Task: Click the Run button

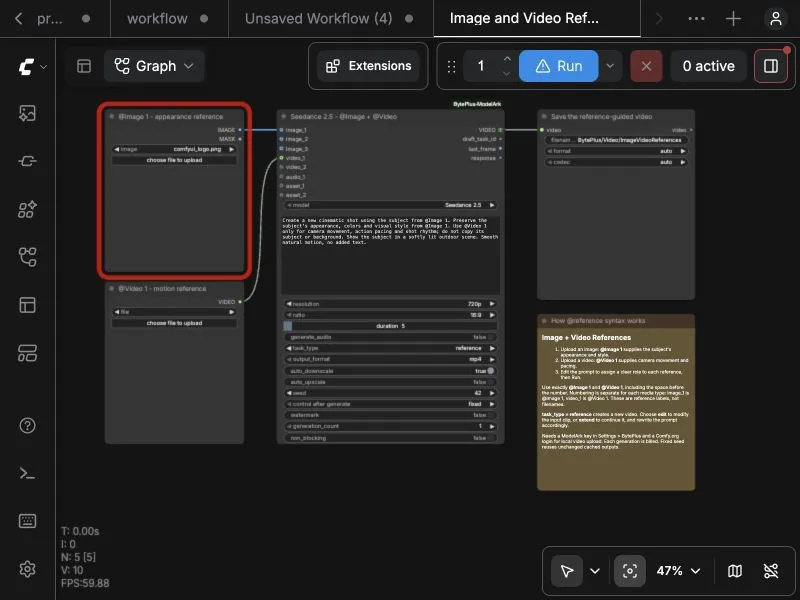Action: (x=559, y=66)
